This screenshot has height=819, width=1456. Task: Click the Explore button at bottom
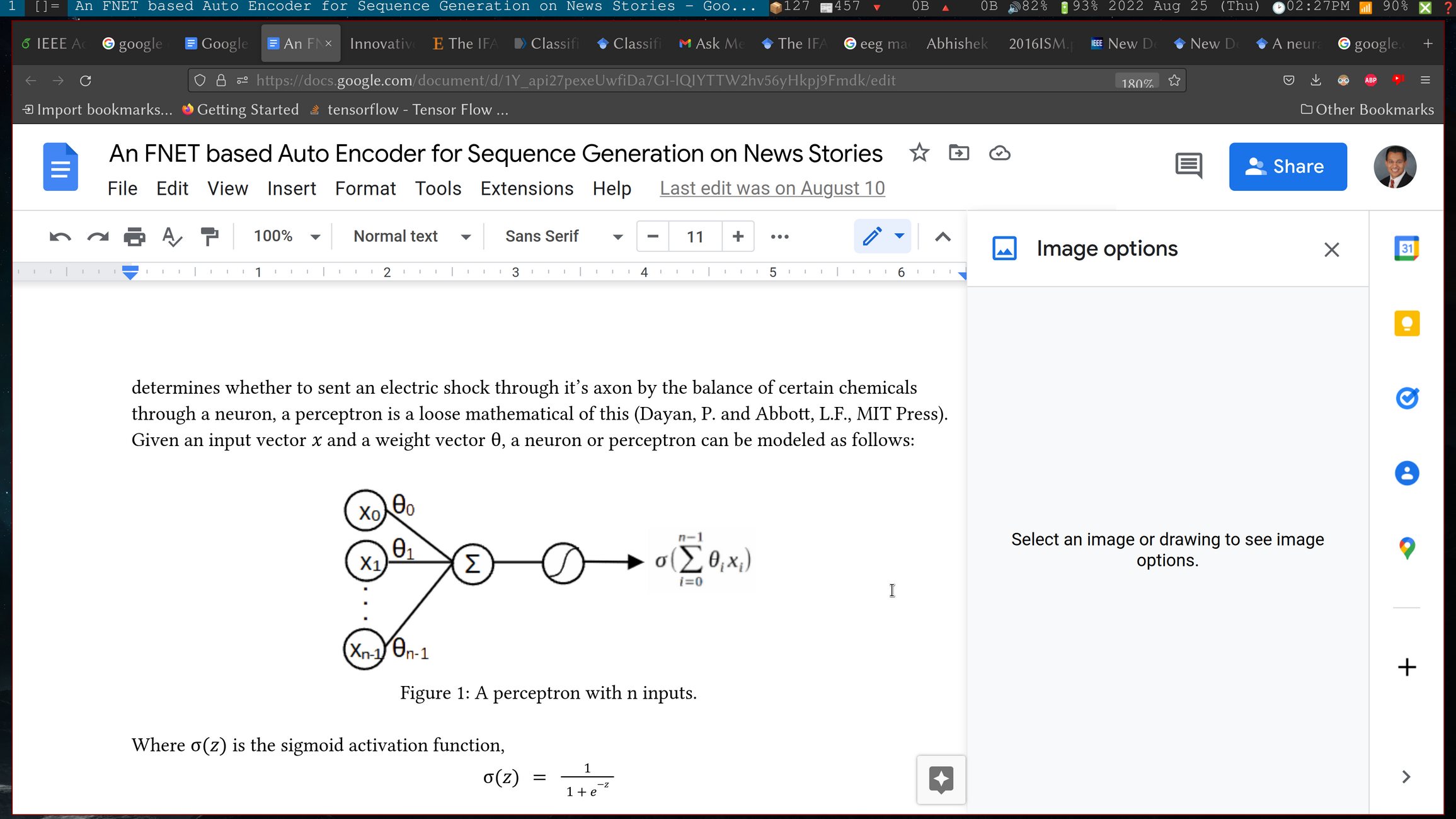[x=941, y=779]
